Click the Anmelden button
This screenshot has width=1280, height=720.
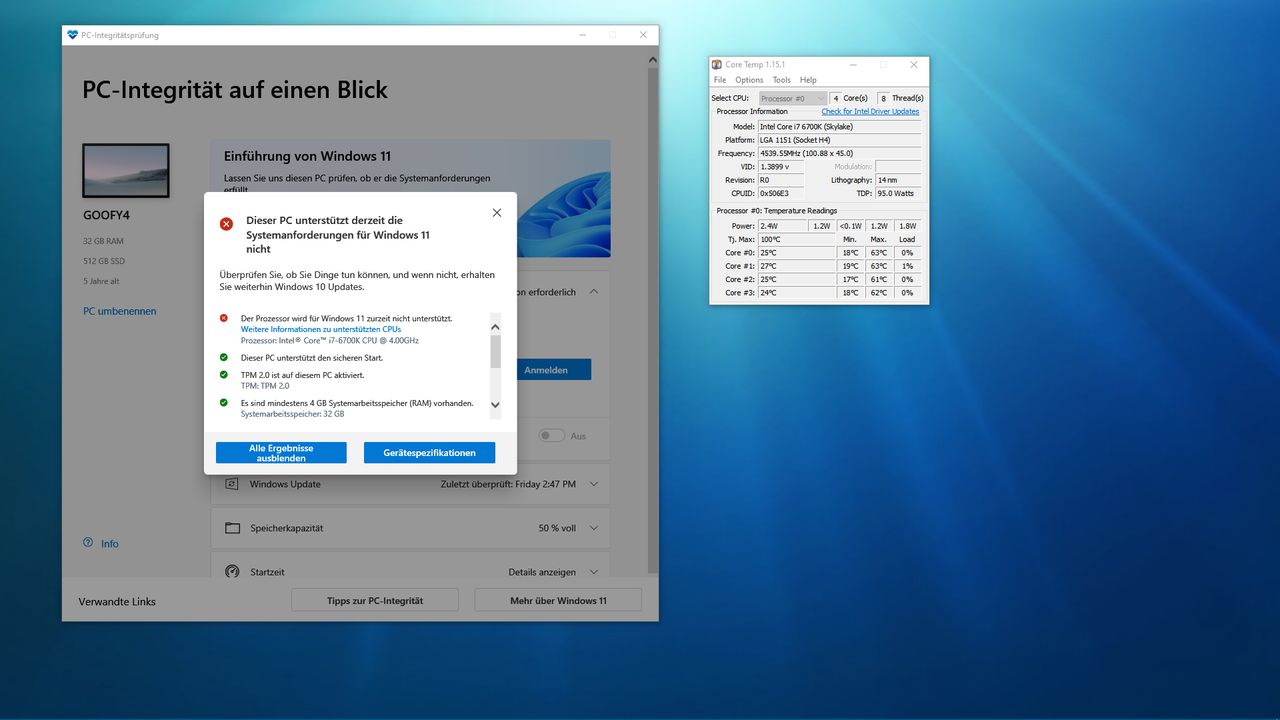point(546,370)
